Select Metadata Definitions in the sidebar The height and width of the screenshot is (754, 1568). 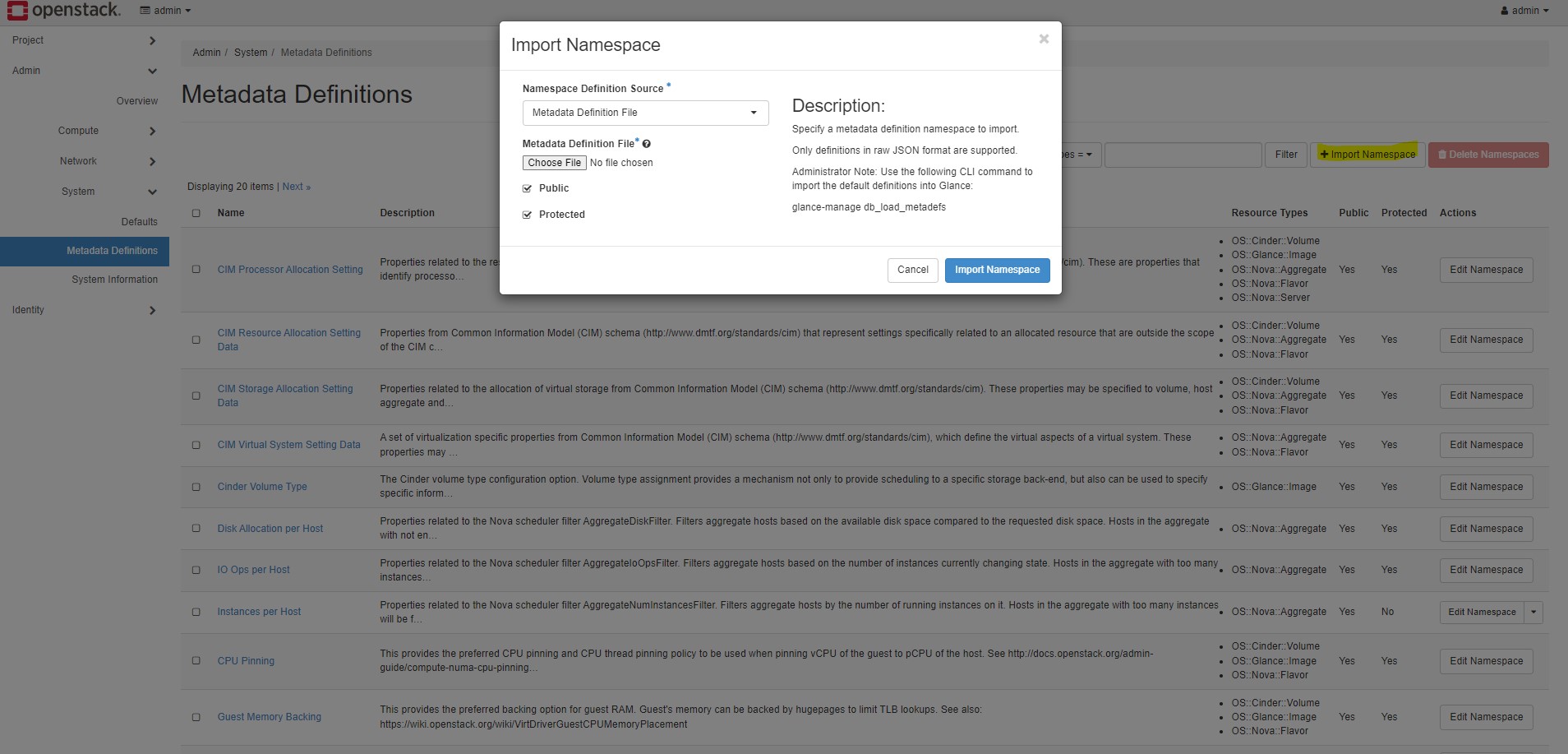[85, 251]
